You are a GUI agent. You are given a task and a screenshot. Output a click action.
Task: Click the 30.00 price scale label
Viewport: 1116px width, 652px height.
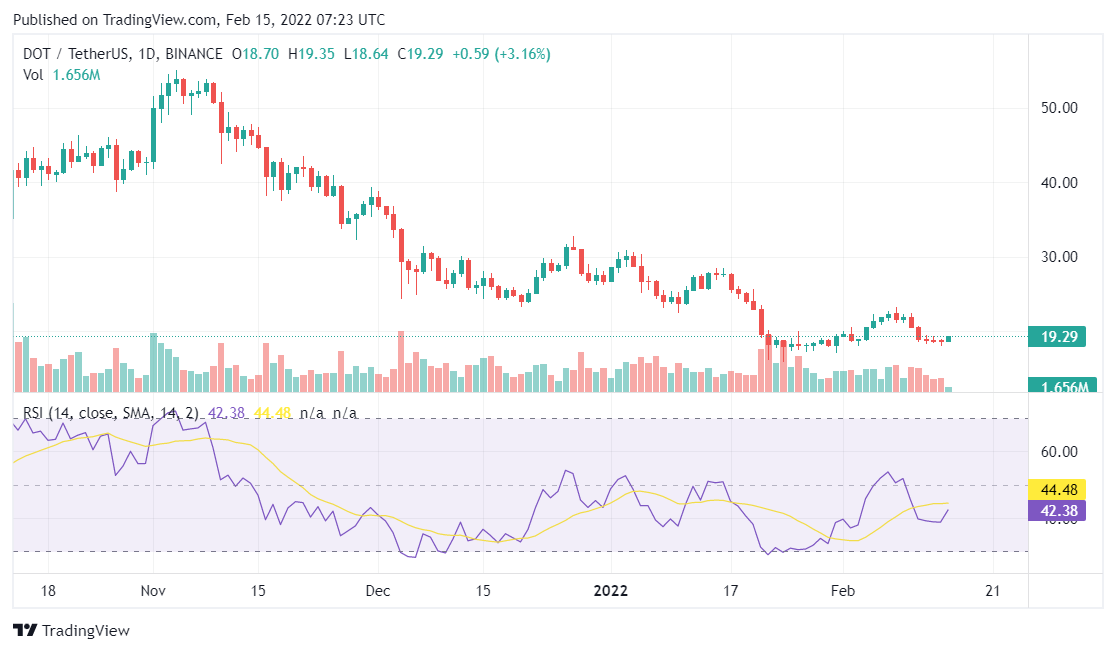tap(1059, 257)
